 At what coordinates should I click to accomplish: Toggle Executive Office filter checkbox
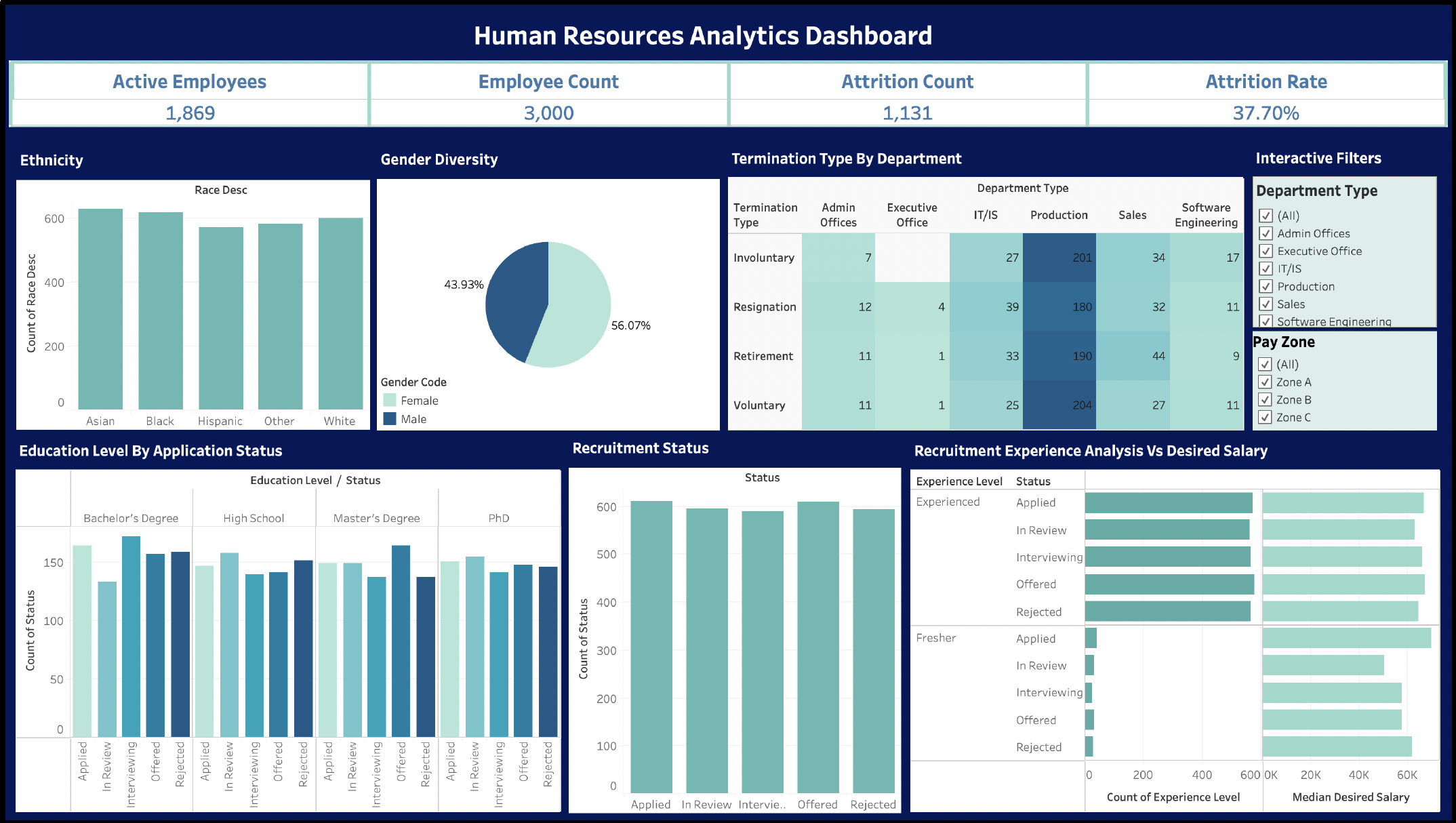pyautogui.click(x=1266, y=251)
